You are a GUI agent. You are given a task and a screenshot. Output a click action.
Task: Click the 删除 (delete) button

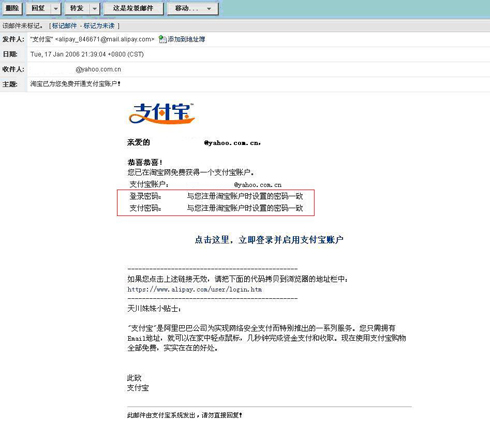click(12, 8)
